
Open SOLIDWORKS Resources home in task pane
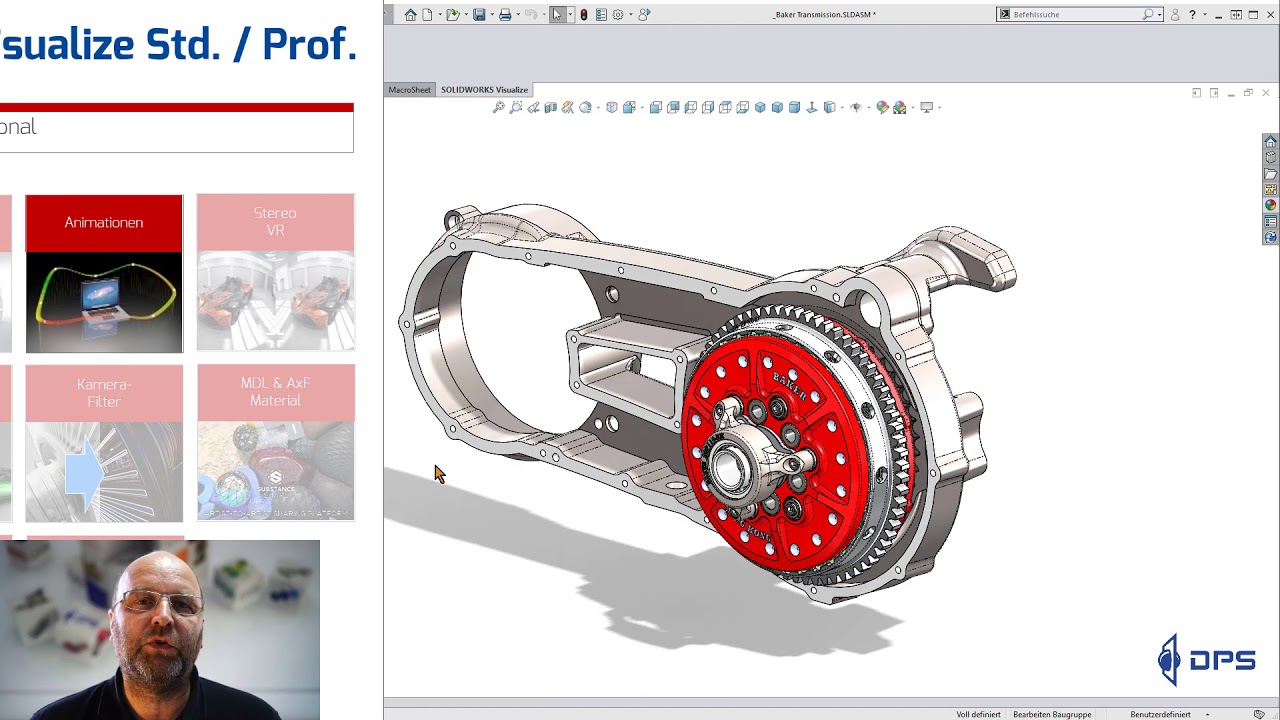(x=1270, y=141)
